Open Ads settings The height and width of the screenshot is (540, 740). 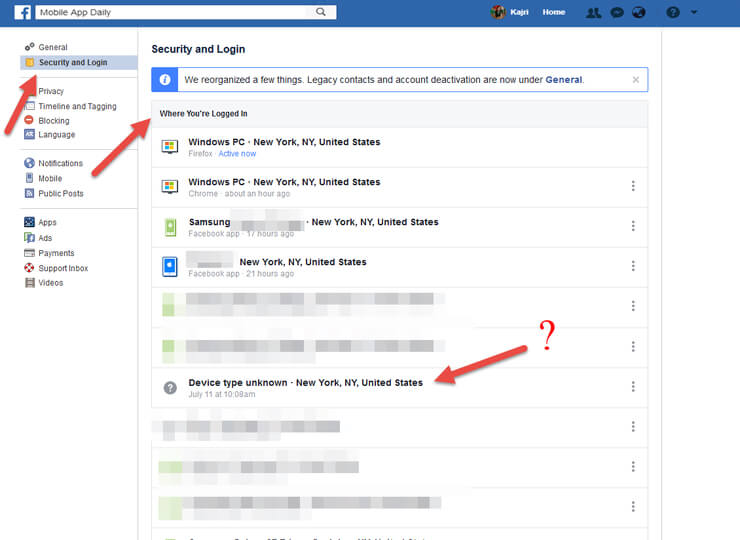[45, 238]
